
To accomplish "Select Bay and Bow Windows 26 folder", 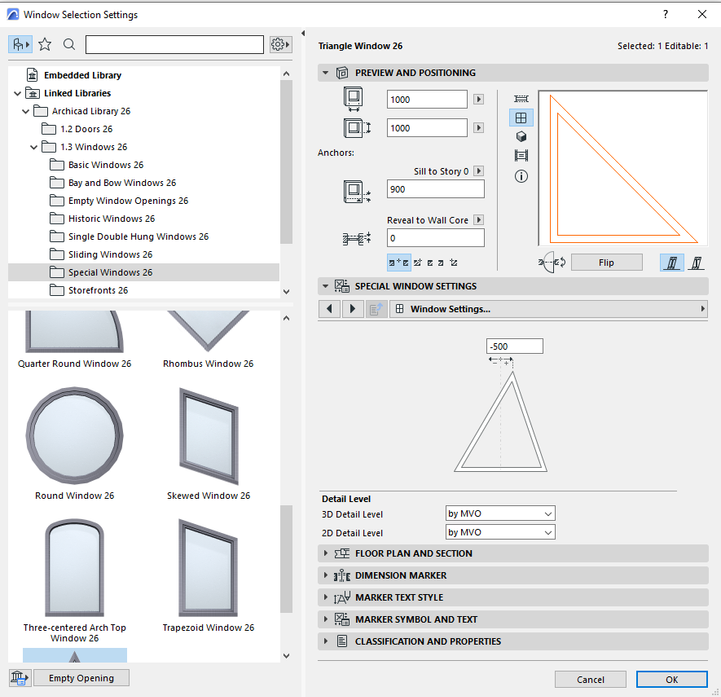I will 122,183.
